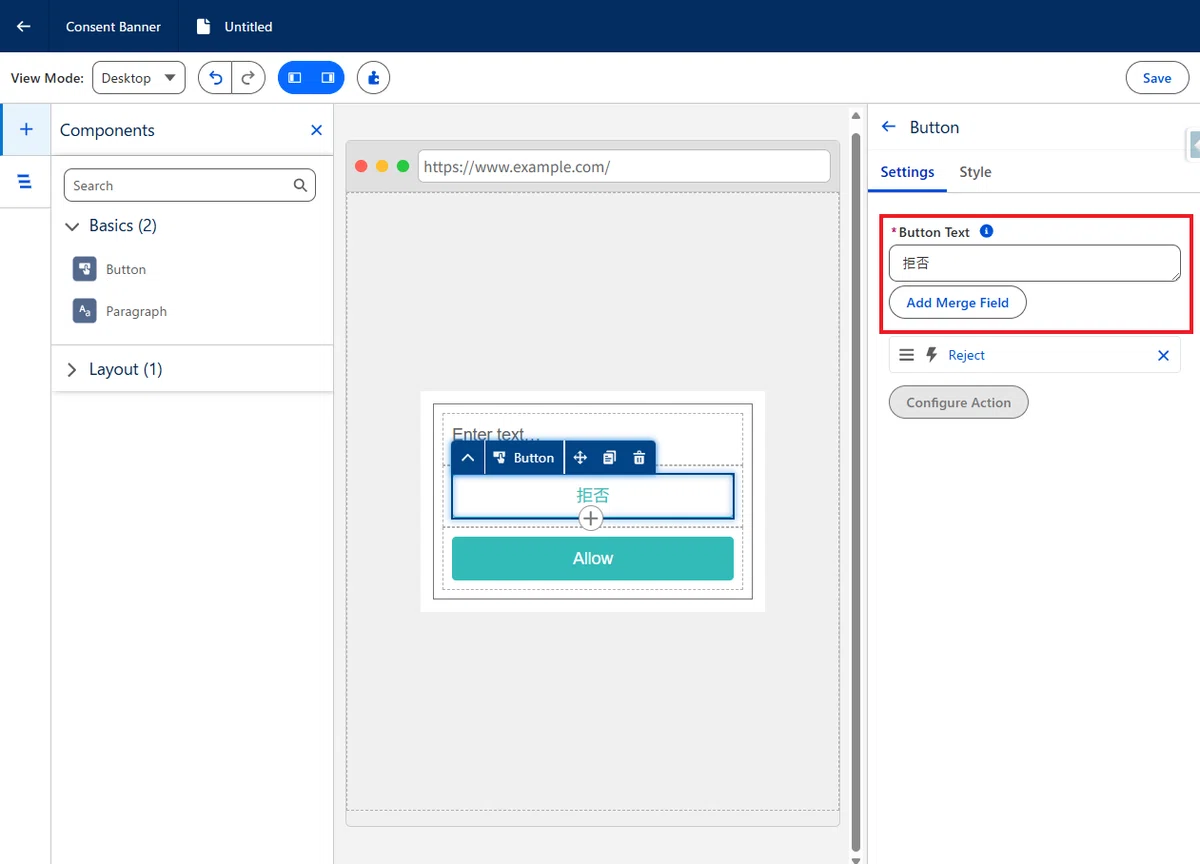Image resolution: width=1200 pixels, height=864 pixels.
Task: Switch to the Settings tab
Action: [907, 172]
